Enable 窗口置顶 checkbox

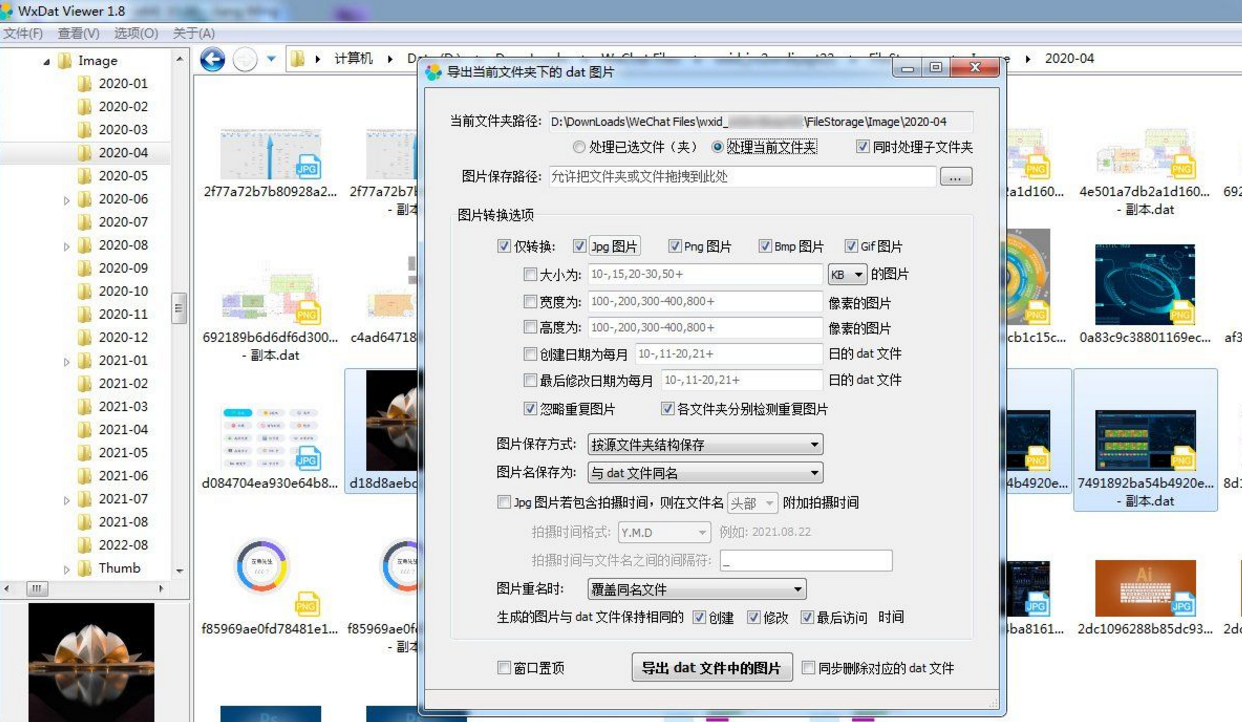pyautogui.click(x=504, y=668)
